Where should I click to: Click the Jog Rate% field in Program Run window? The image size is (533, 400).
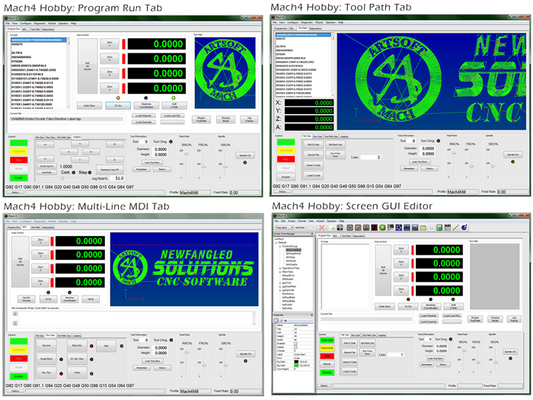tap(117, 178)
